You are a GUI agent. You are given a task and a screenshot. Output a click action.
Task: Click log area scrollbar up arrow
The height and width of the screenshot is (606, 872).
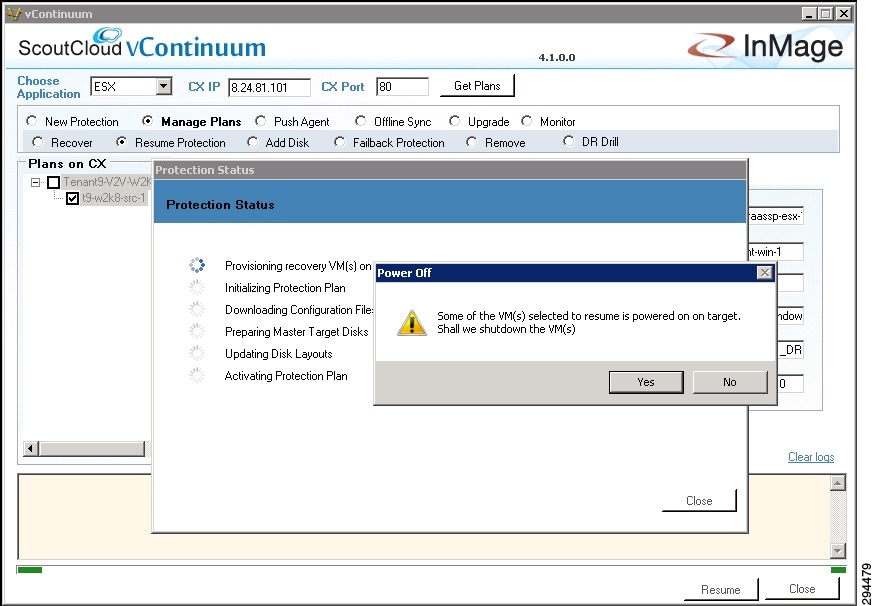coord(838,483)
